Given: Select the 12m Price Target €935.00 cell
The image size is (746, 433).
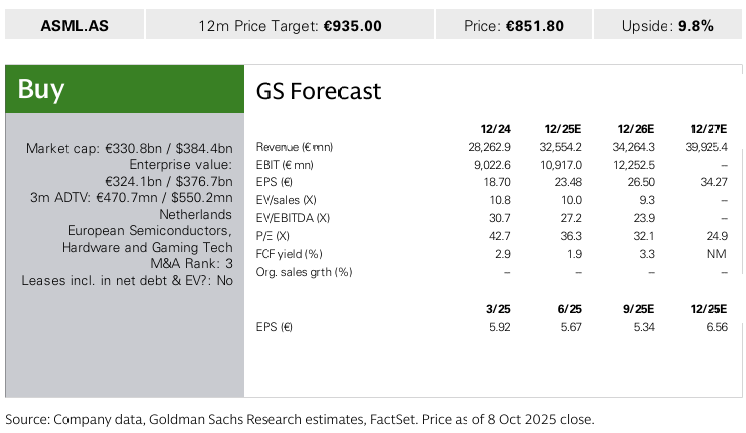Looking at the screenshot, I should coord(290,26).
